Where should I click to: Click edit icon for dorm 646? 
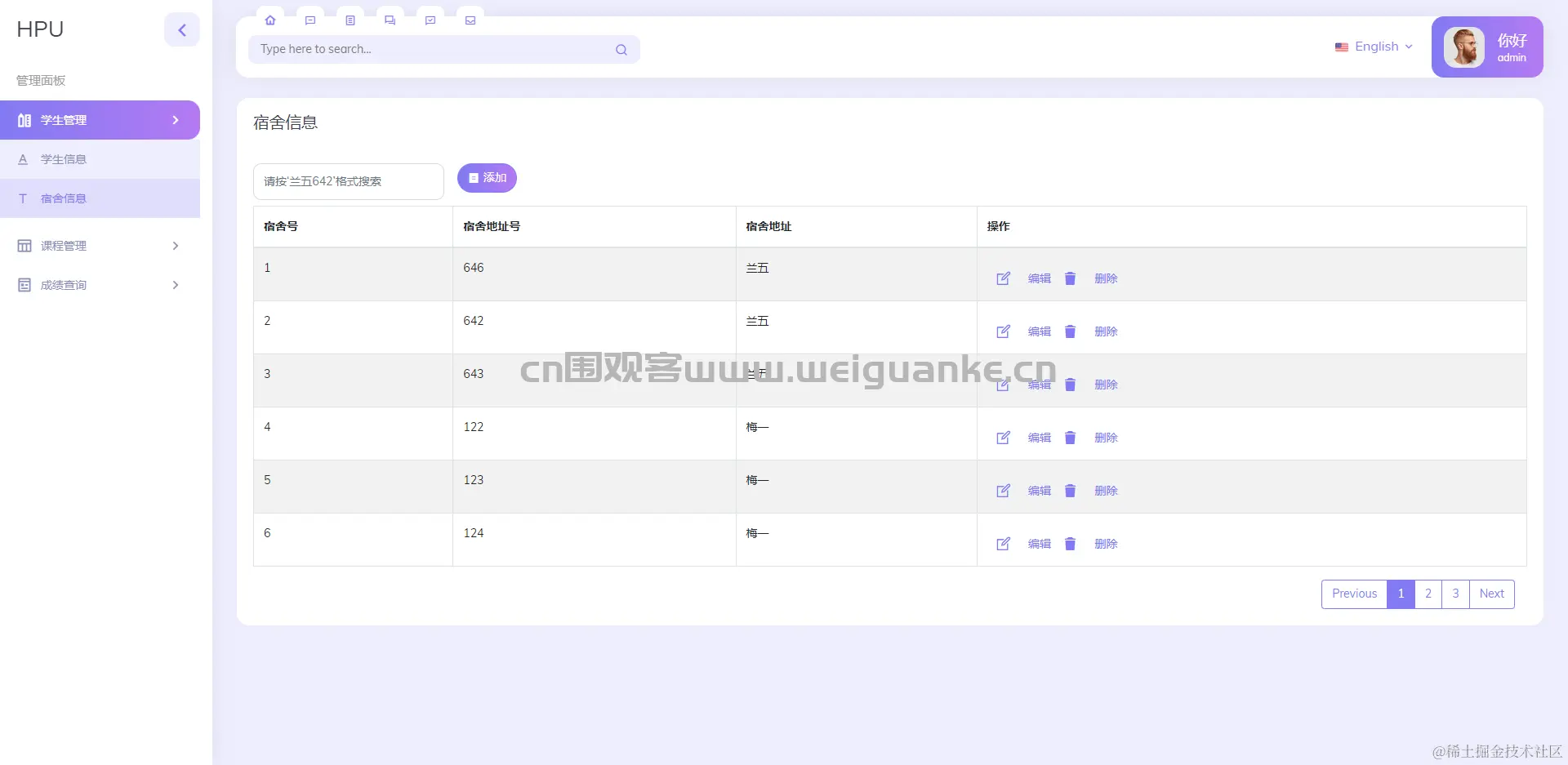click(1004, 278)
